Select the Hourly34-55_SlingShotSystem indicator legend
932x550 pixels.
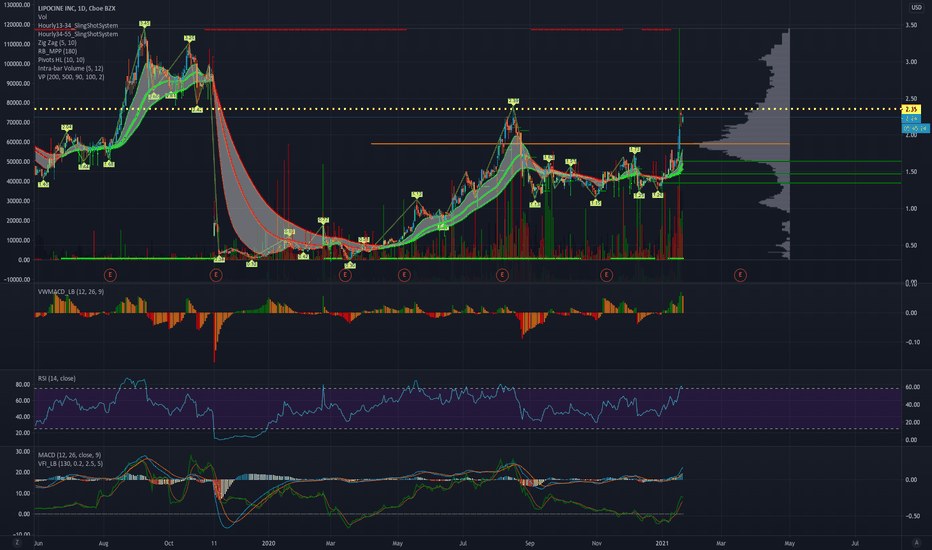point(78,34)
